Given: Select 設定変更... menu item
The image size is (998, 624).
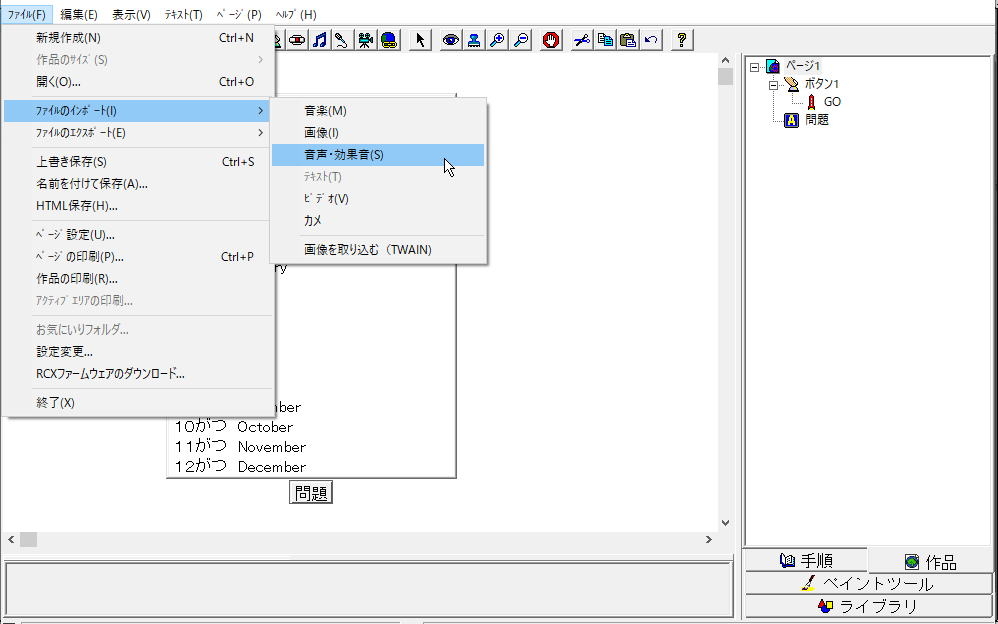Looking at the screenshot, I should pos(139,351).
